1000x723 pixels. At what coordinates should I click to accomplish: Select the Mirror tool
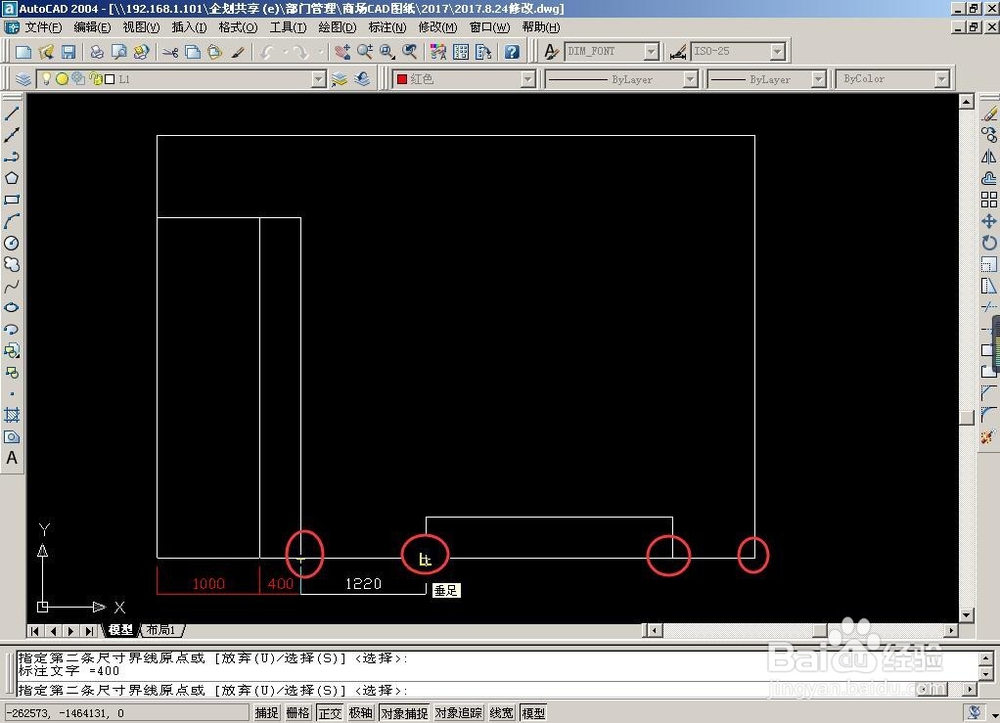point(989,157)
